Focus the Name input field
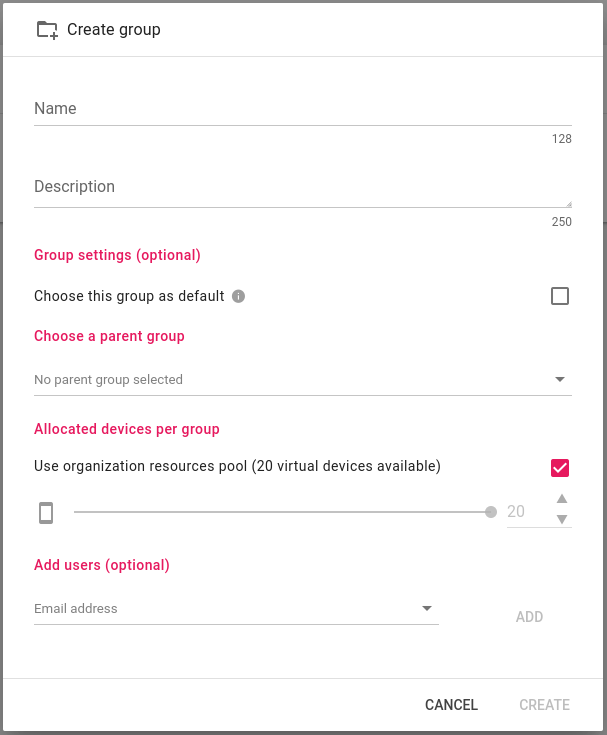607x735 pixels. coord(303,109)
